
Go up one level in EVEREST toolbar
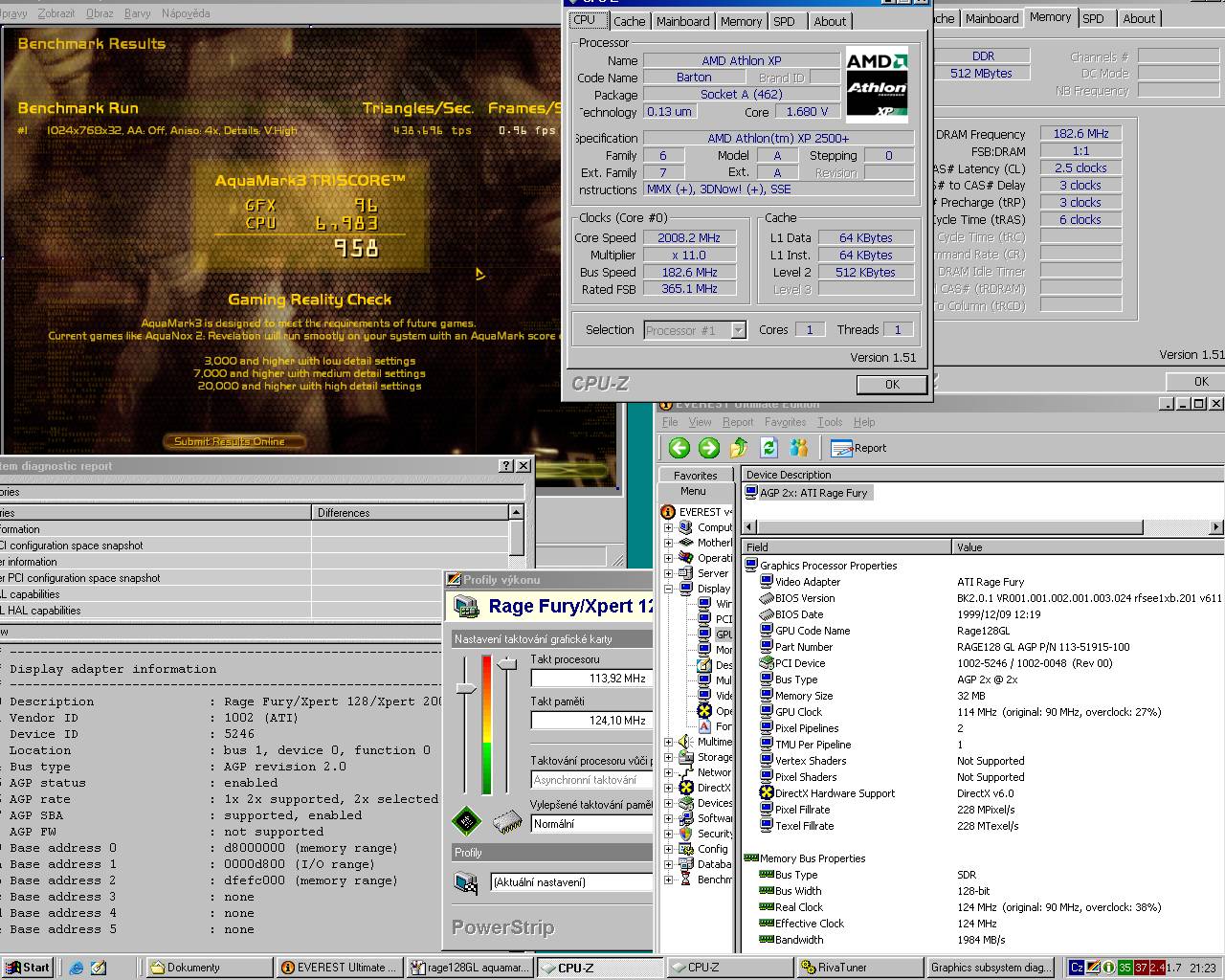[739, 448]
